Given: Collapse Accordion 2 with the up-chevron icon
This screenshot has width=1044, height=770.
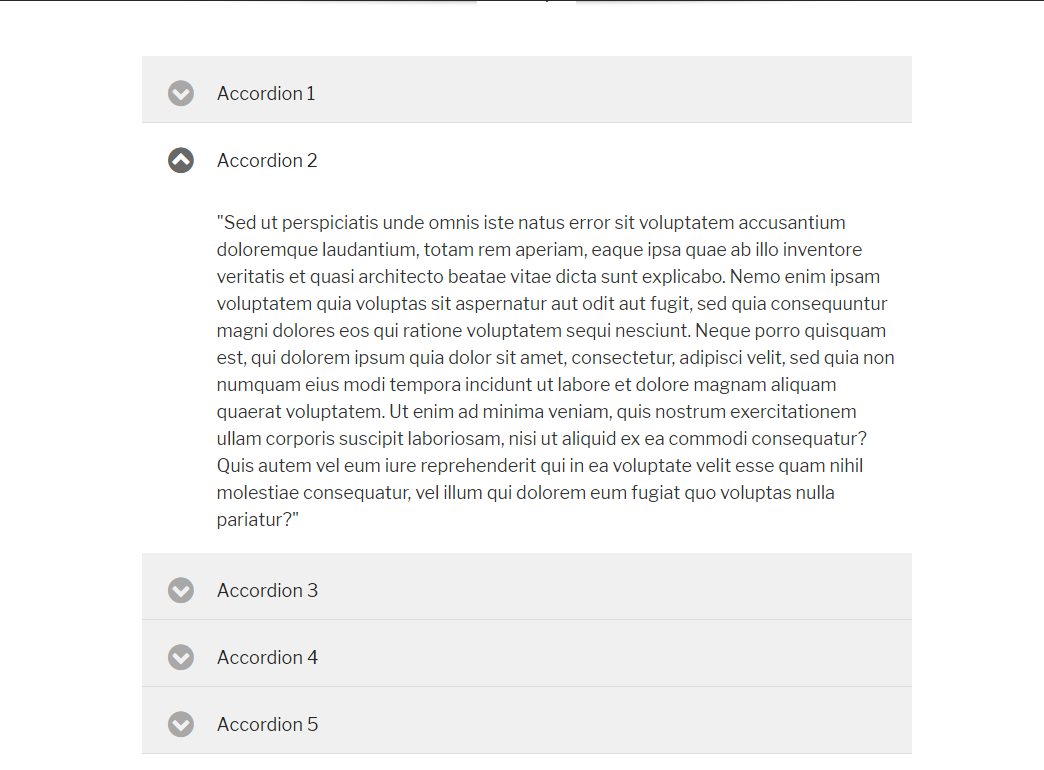Looking at the screenshot, I should tap(181, 160).
